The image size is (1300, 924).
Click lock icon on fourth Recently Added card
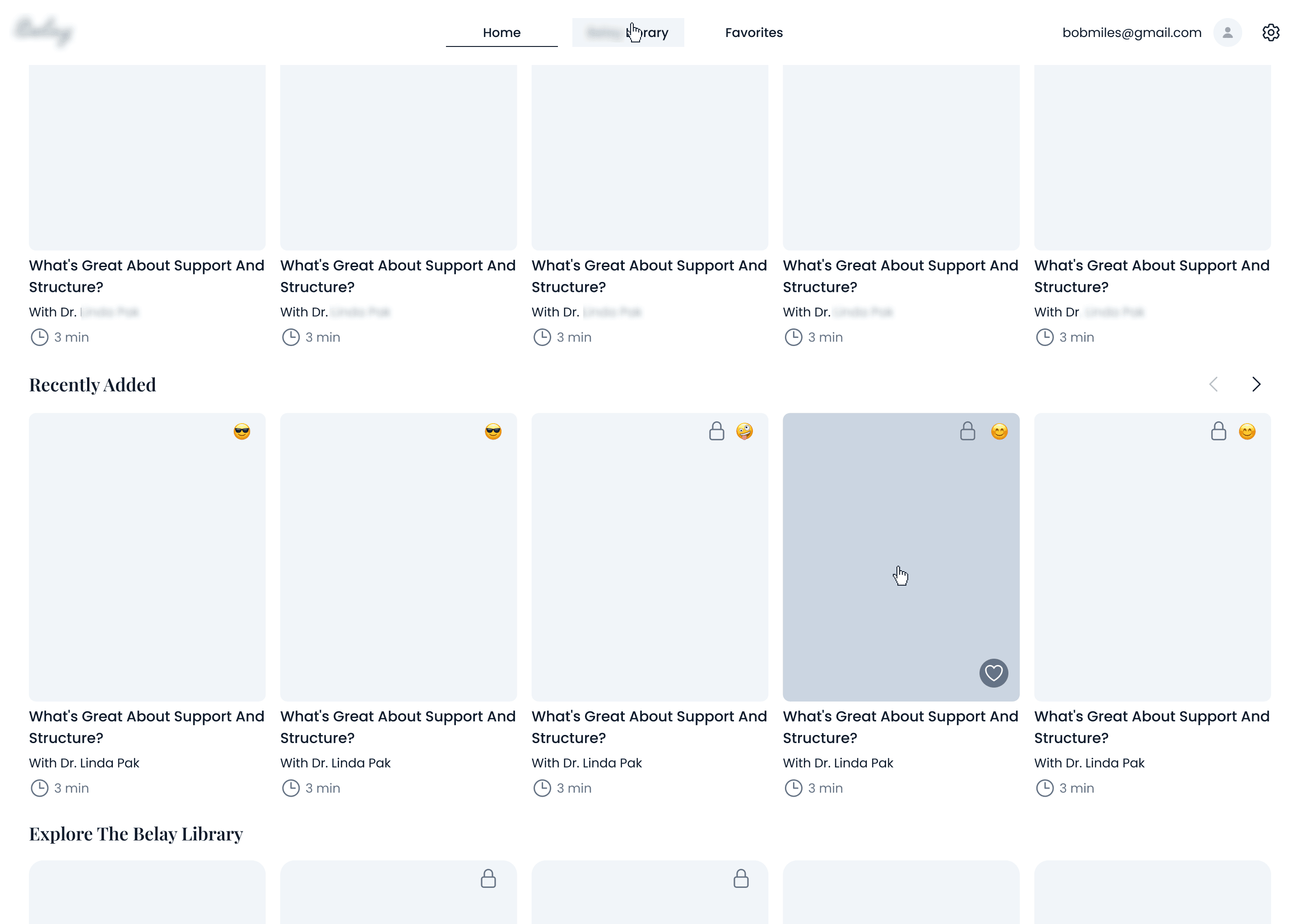pyautogui.click(x=968, y=431)
